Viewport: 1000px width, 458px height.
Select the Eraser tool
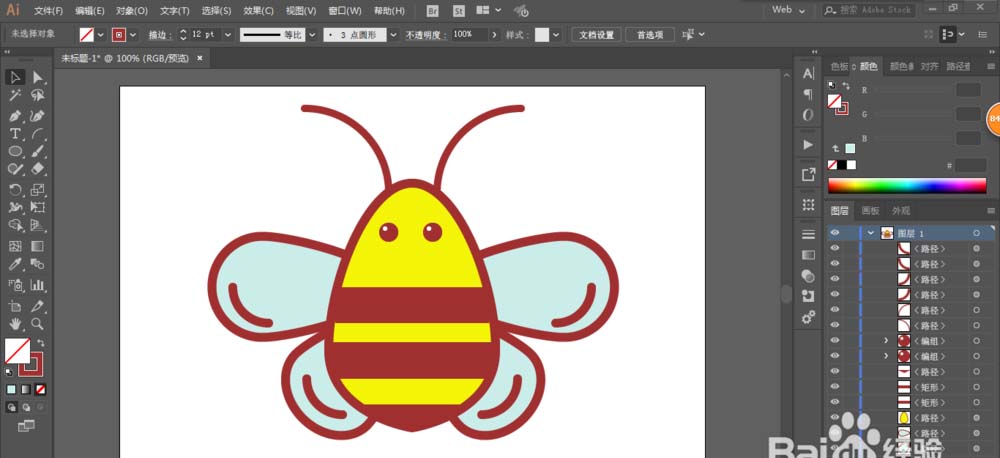click(x=38, y=169)
